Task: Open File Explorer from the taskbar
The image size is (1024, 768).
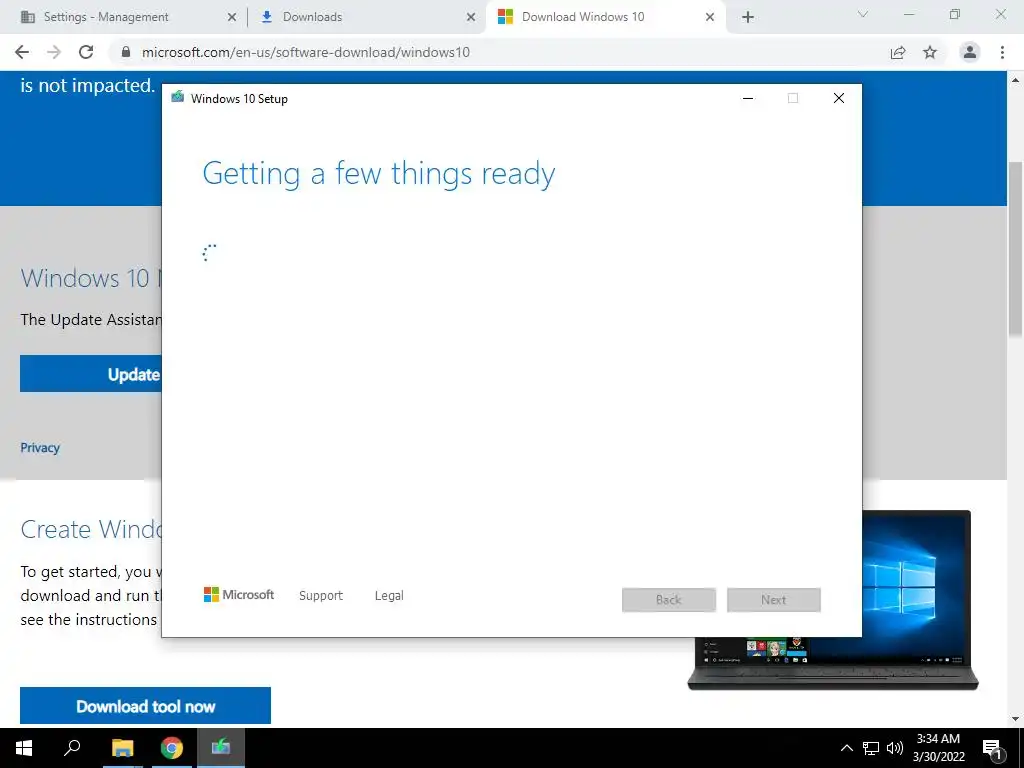Action: tap(122, 748)
